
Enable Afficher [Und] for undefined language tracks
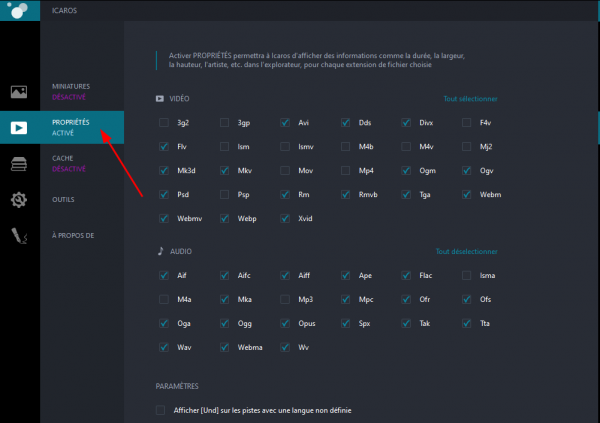(161, 410)
